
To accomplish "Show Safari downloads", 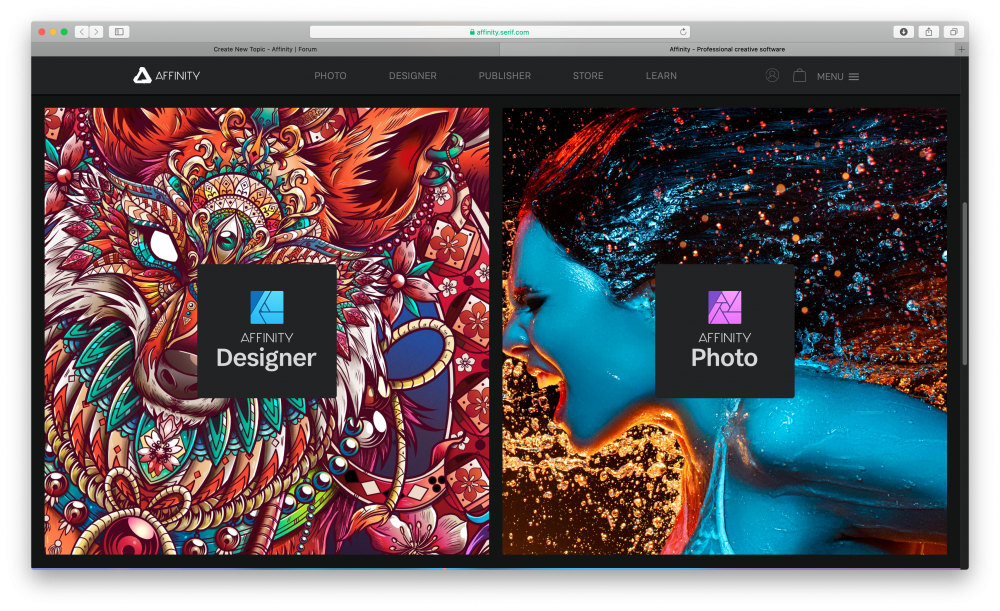I will (904, 31).
